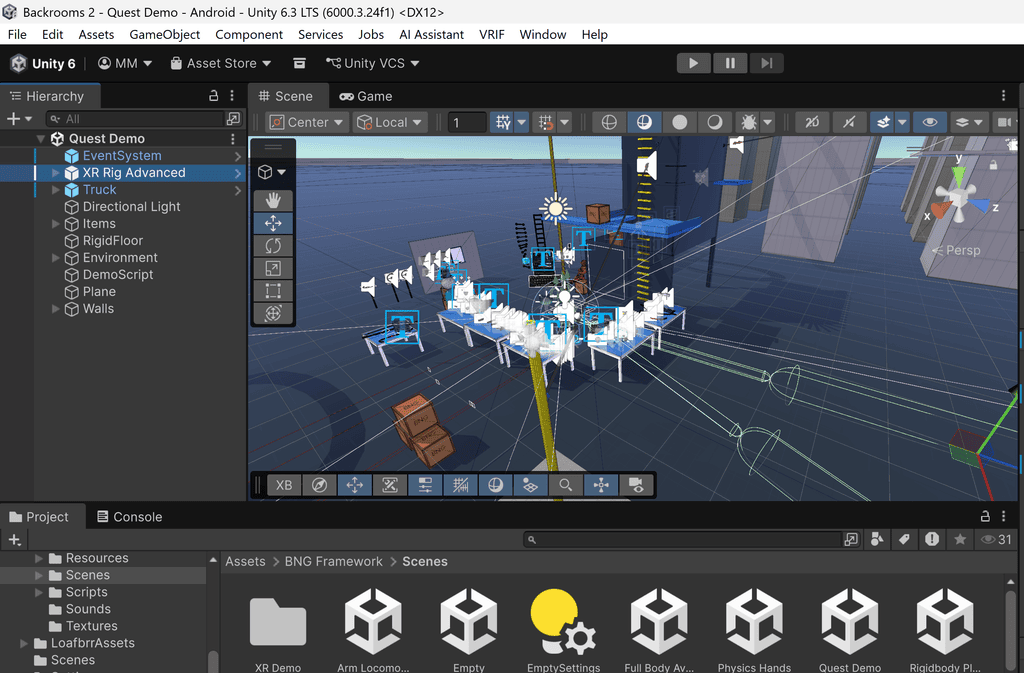
Task: Open Scene view panel options menu
Action: pos(1004,96)
